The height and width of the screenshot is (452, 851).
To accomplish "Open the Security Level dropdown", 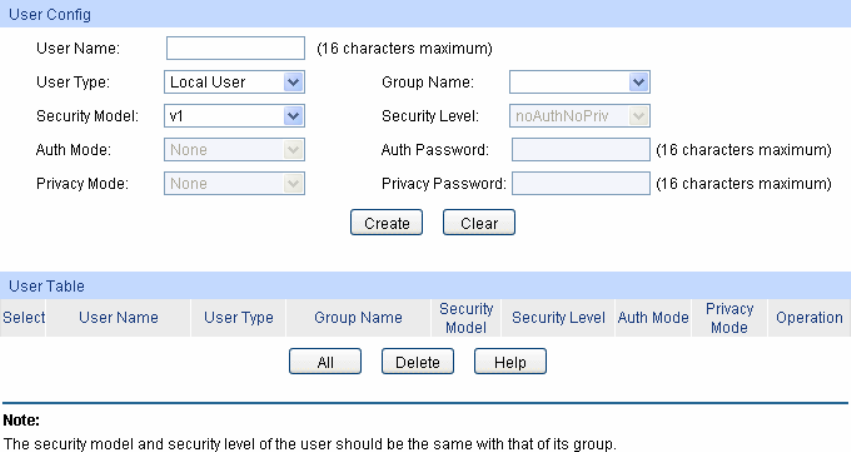I will click(580, 116).
